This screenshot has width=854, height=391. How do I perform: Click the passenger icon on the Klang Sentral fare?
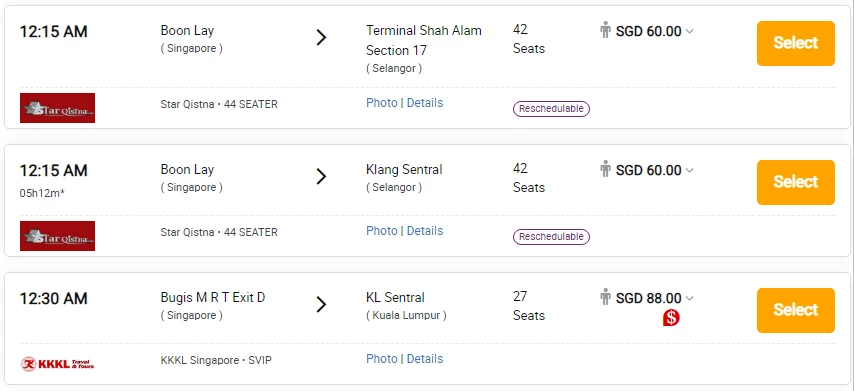pos(605,169)
